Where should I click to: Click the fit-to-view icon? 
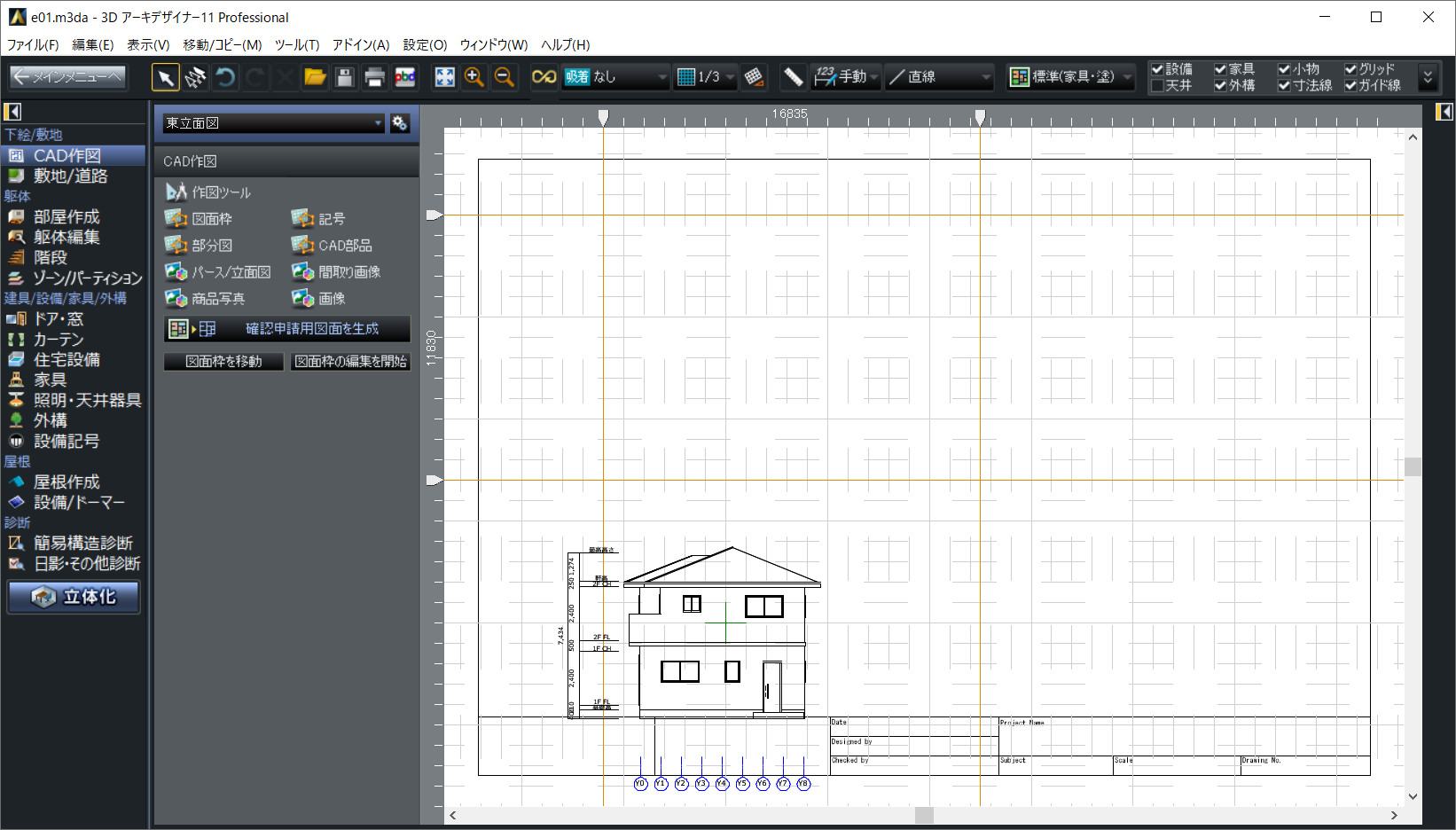coord(444,78)
